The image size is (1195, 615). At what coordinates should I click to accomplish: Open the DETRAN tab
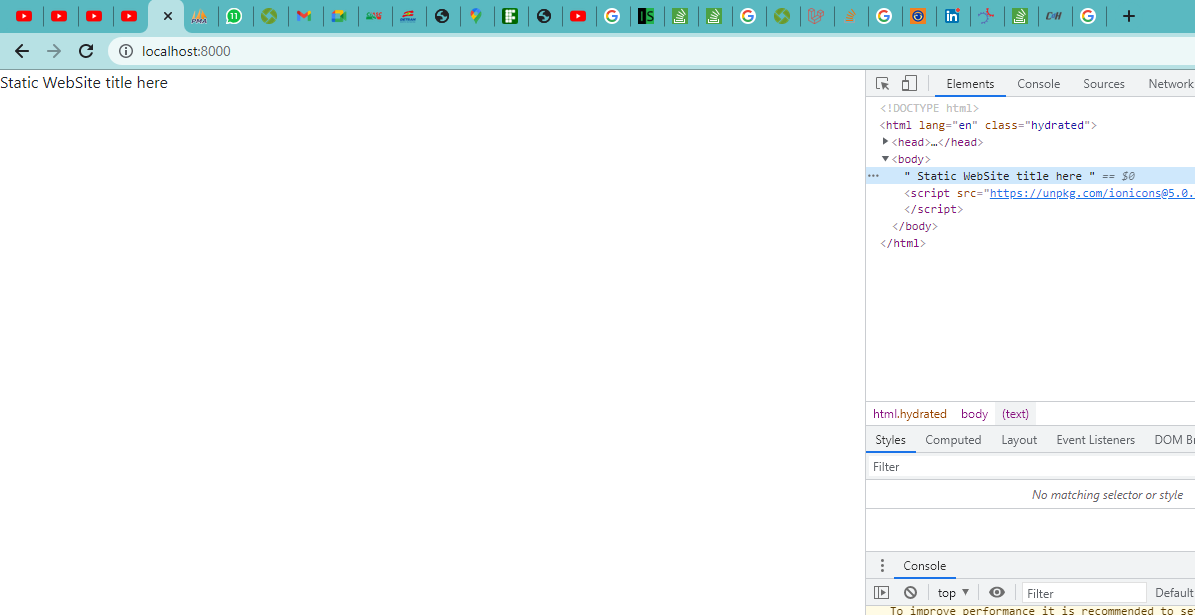click(408, 16)
